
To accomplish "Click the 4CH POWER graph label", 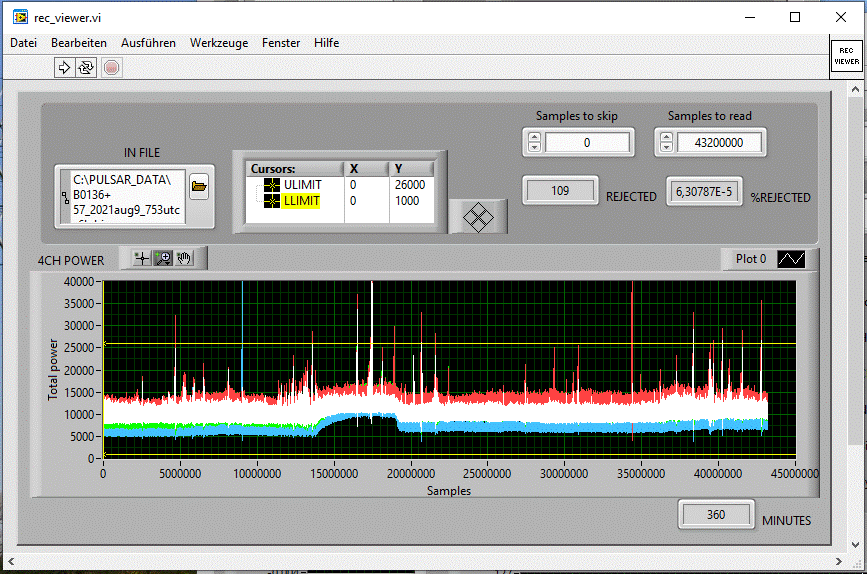I will pyautogui.click(x=71, y=260).
